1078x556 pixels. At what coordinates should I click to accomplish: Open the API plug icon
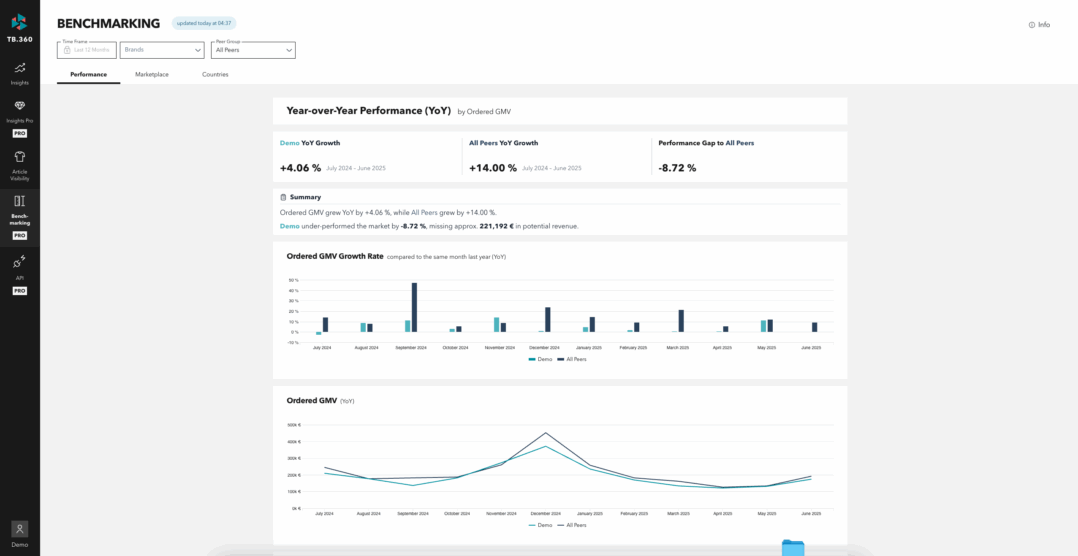click(19, 262)
